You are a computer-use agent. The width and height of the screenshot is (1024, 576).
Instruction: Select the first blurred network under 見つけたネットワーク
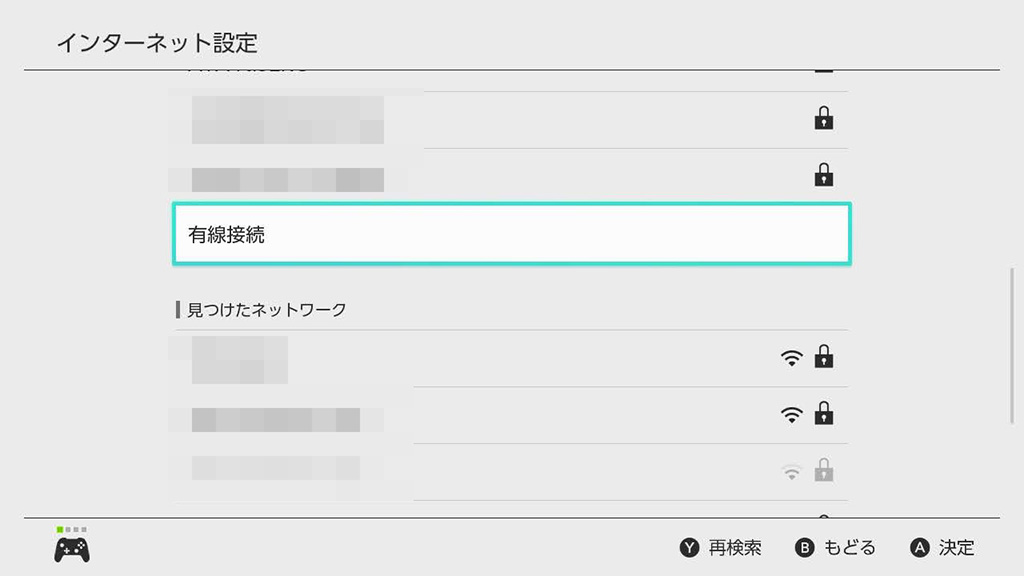(510, 359)
